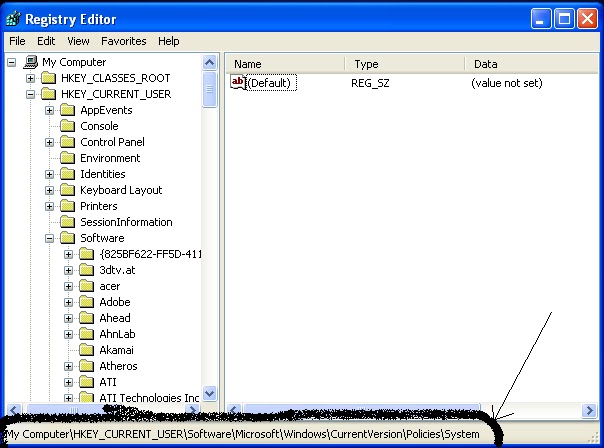Screen dimensions: 604x448
Task: Click the 3dtv.at folder icon
Action: coord(87,270)
